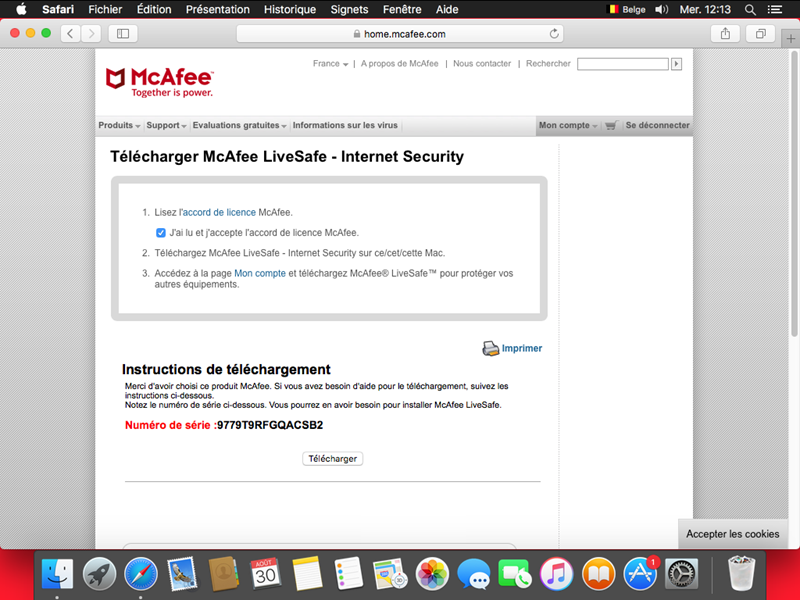Open the Mail stamp icon in dock
This screenshot has width=800, height=600.
tap(182, 574)
